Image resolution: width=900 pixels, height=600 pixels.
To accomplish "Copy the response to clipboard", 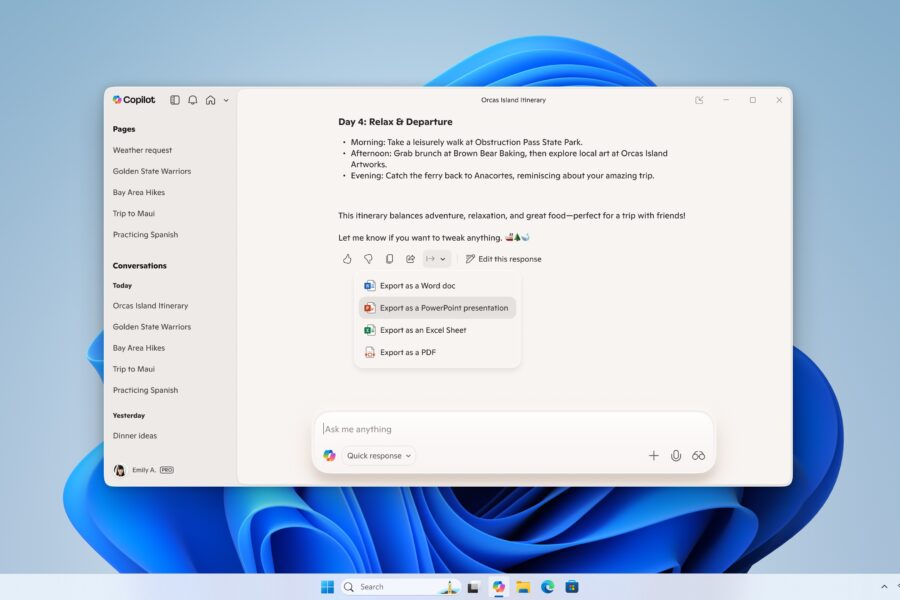I will [389, 259].
